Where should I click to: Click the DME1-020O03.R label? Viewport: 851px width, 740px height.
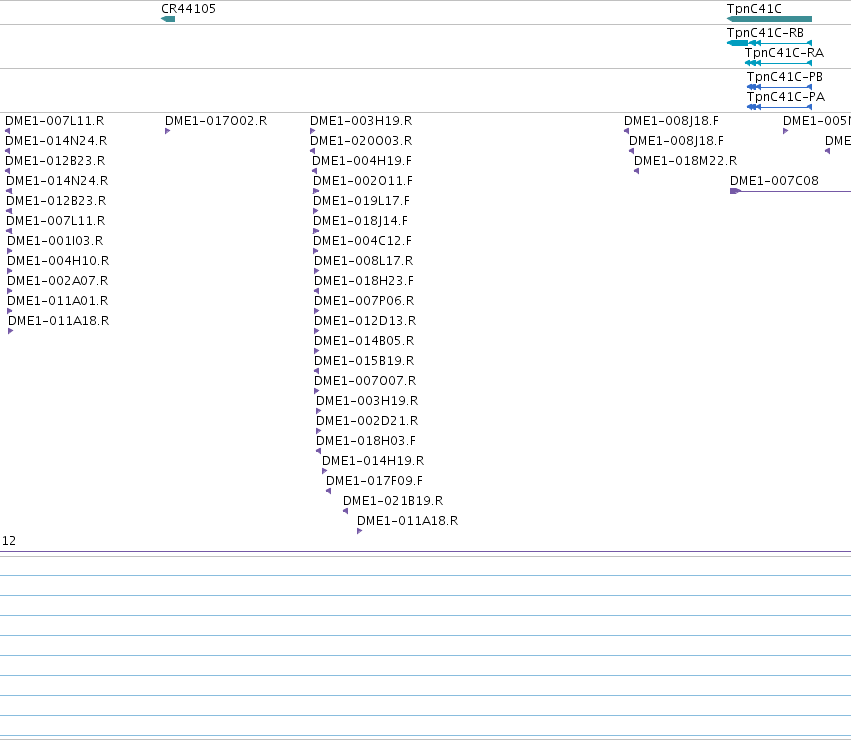[361, 141]
